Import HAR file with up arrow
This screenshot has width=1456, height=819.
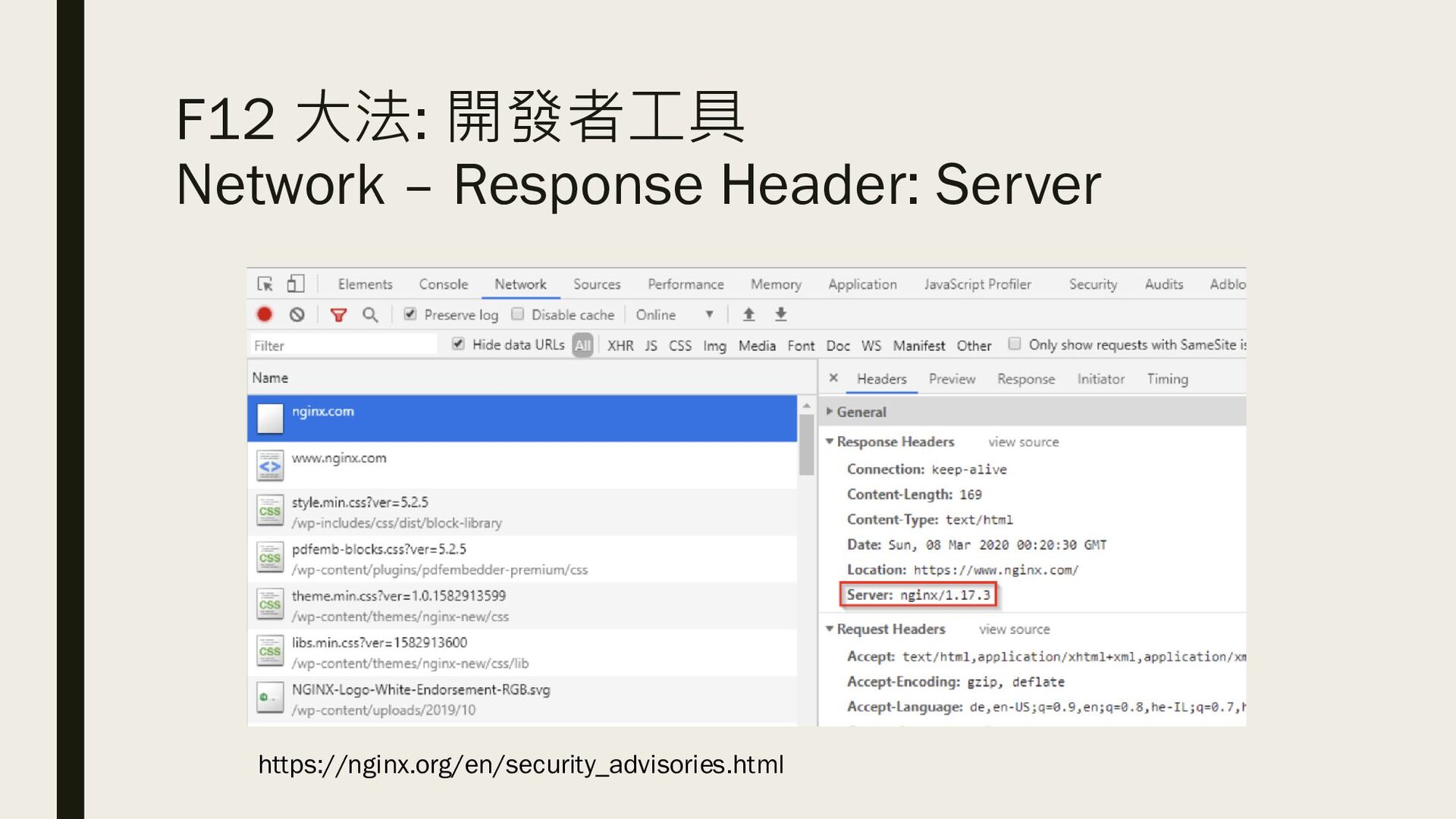point(748,314)
